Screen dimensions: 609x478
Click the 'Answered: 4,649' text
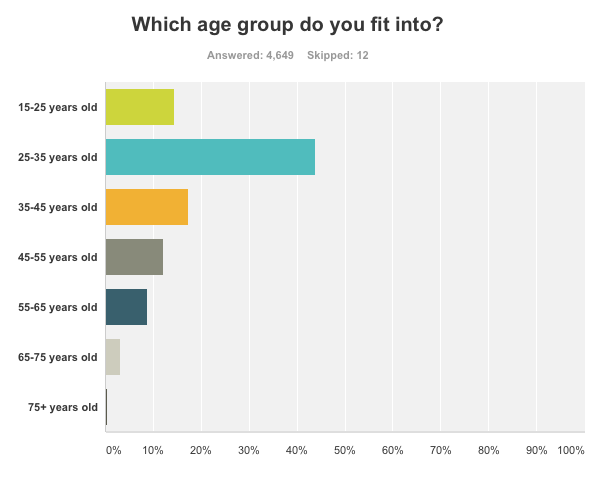point(250,55)
